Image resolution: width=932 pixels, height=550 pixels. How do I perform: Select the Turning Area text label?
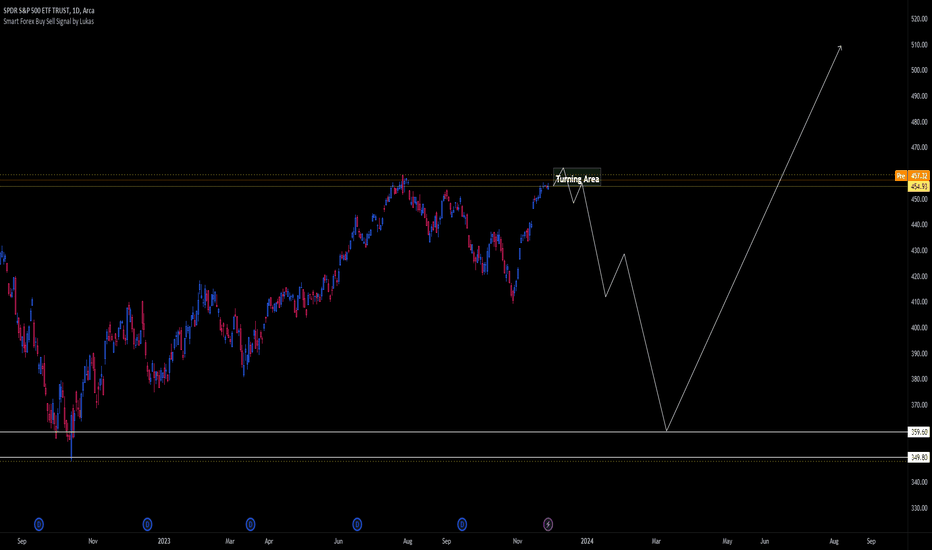[577, 179]
